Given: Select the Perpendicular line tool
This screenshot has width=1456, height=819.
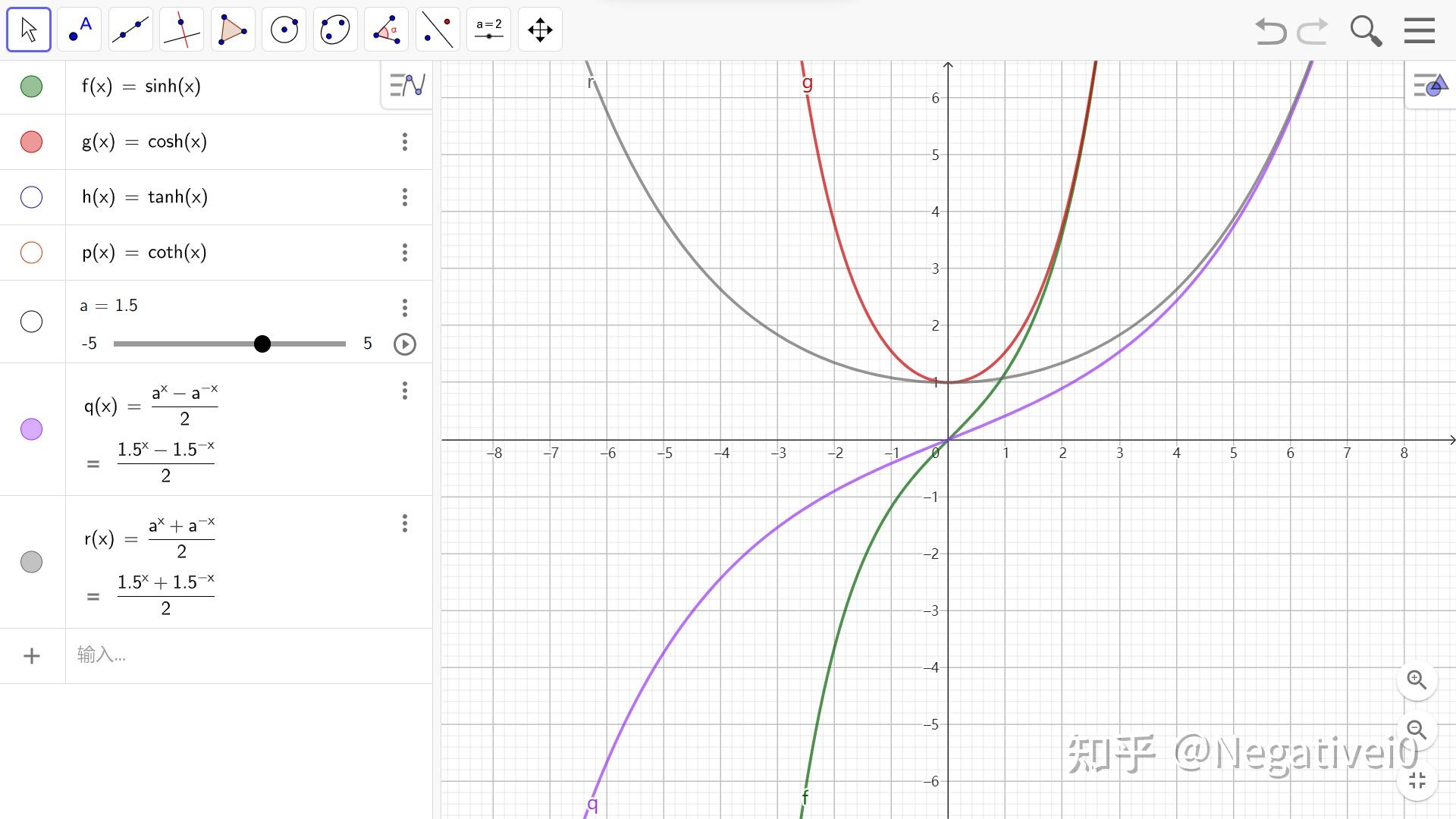Looking at the screenshot, I should pyautogui.click(x=182, y=30).
